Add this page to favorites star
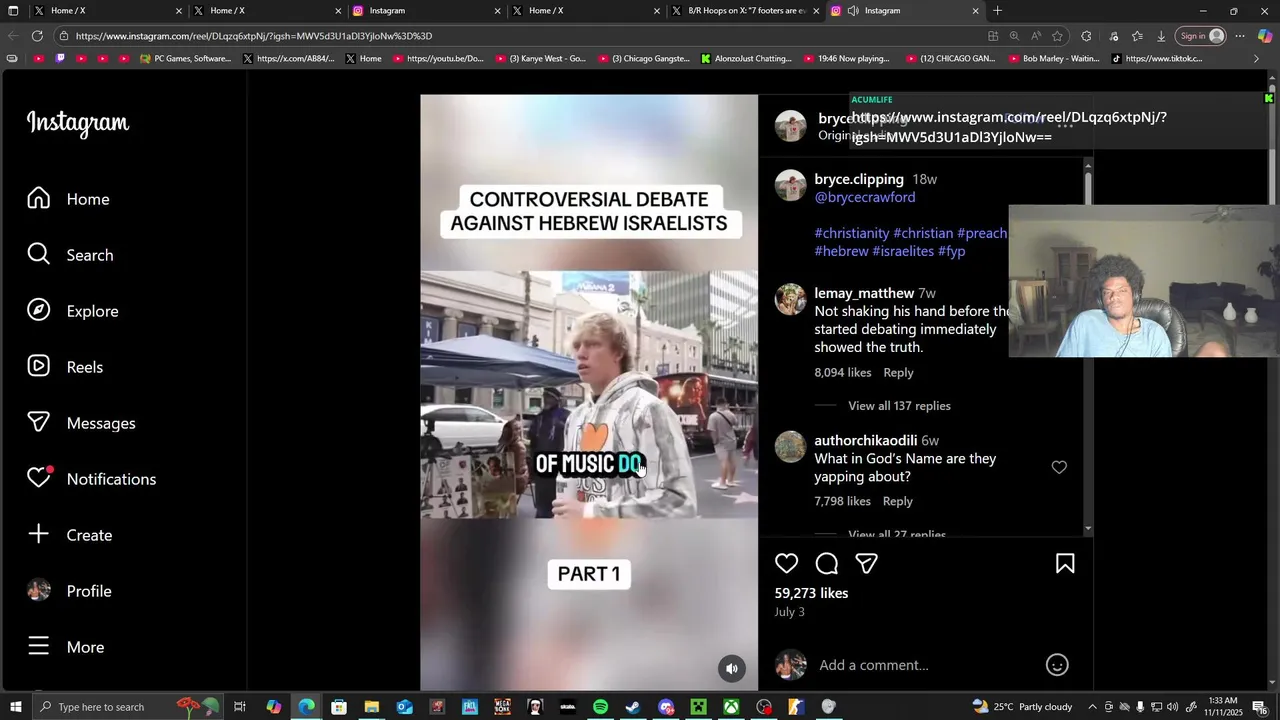 coord(1057,36)
